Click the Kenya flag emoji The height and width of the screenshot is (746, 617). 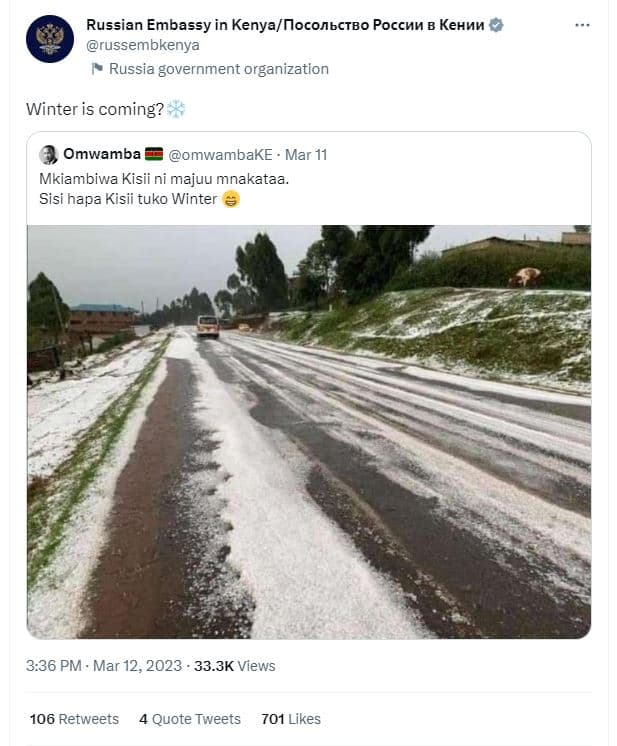(153, 155)
